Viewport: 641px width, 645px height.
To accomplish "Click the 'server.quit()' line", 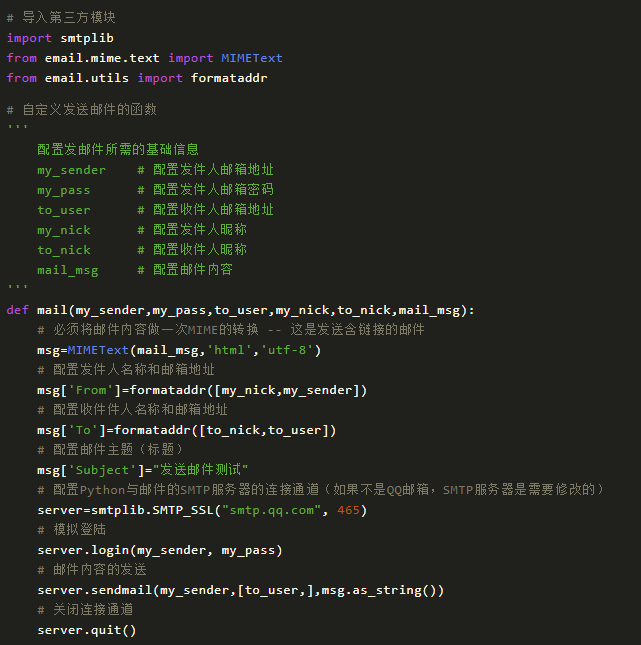I will (87, 630).
